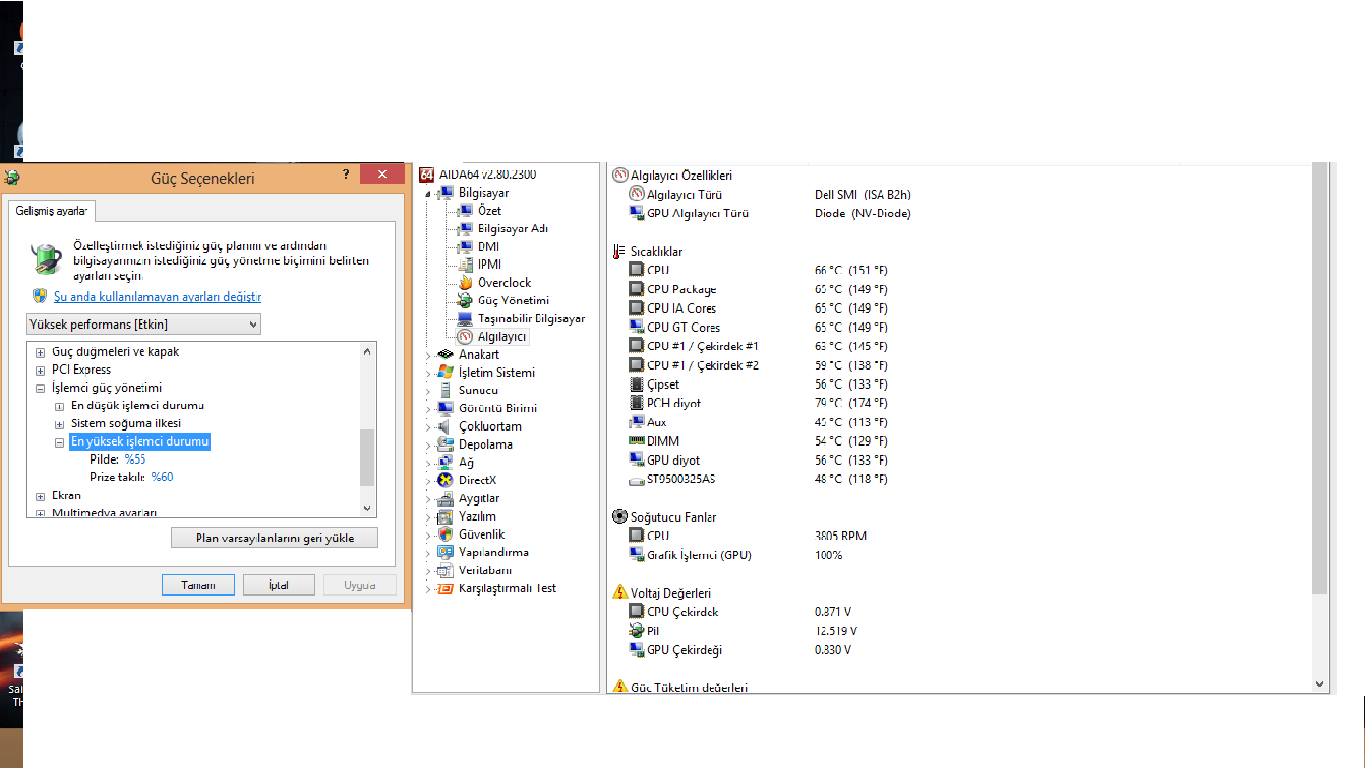Expand Güç düğmeleri ve kapak node

pyautogui.click(x=41, y=352)
